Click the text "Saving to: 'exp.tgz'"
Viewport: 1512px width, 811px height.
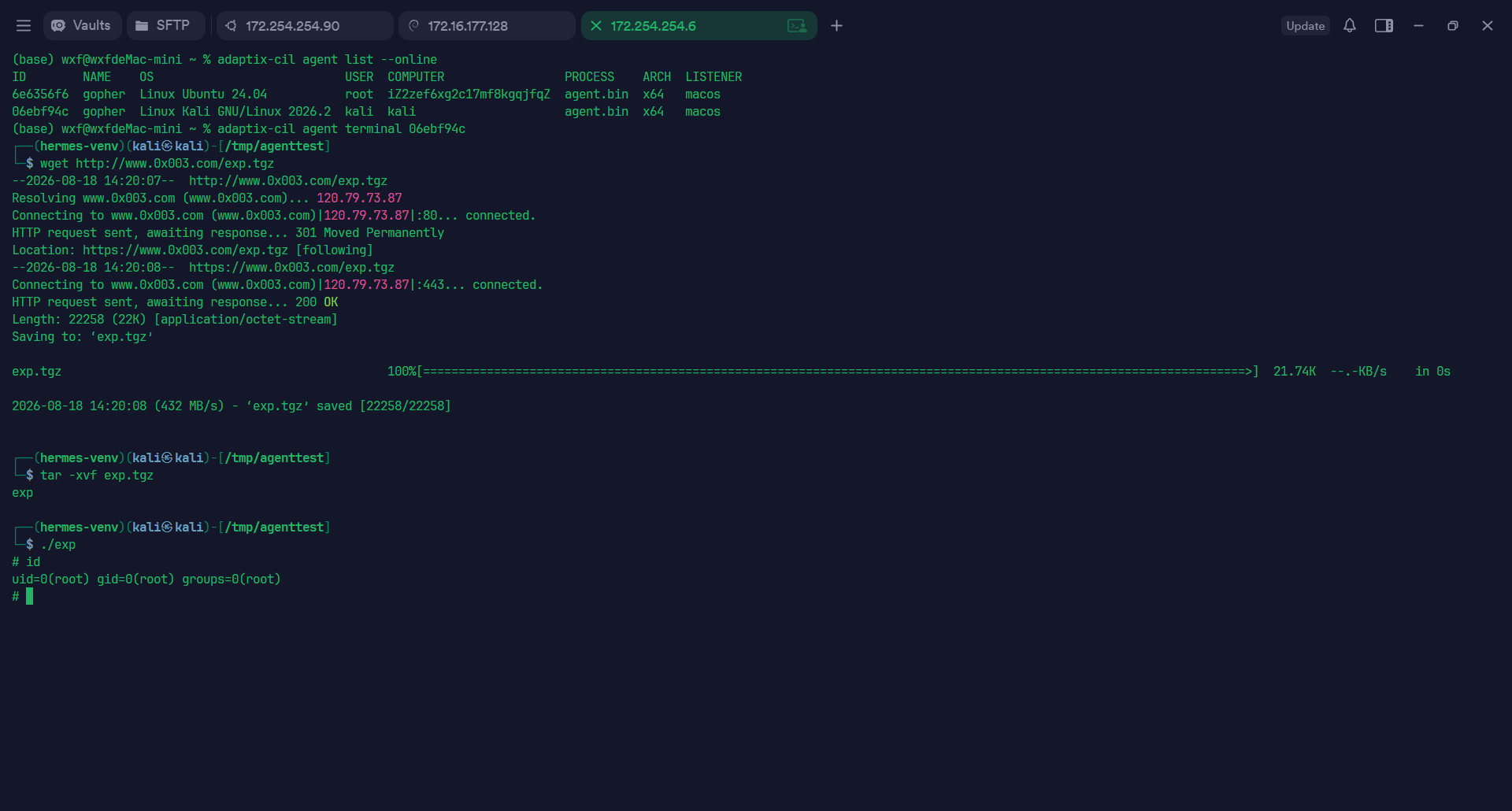pyautogui.click(x=83, y=337)
